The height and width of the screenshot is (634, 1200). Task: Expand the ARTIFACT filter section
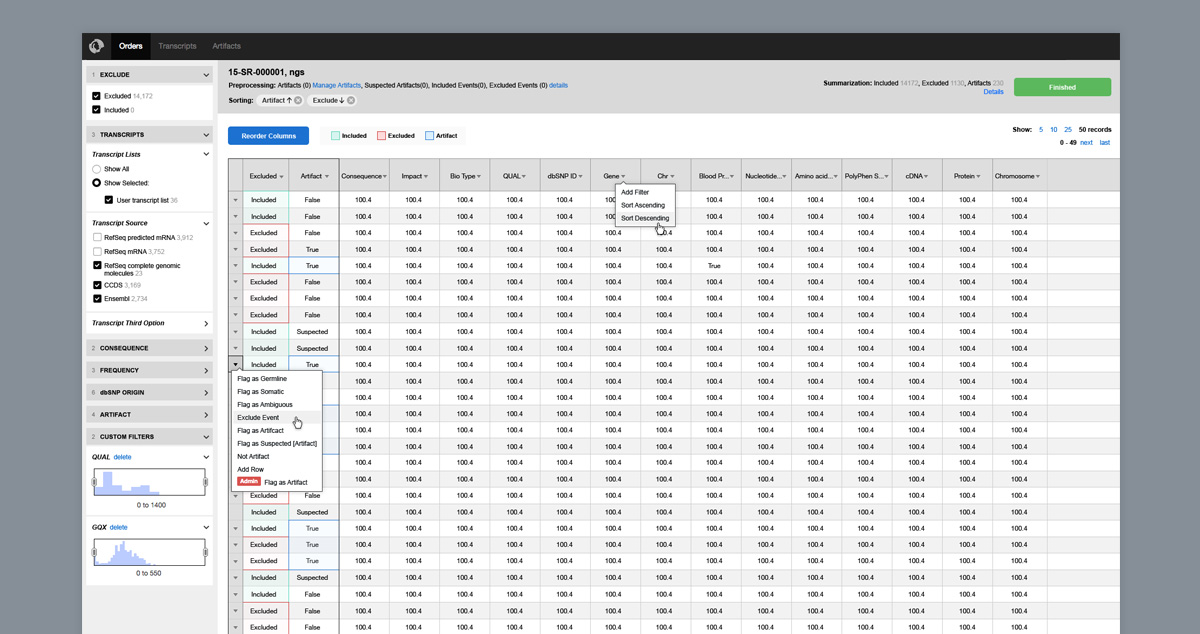coord(206,415)
